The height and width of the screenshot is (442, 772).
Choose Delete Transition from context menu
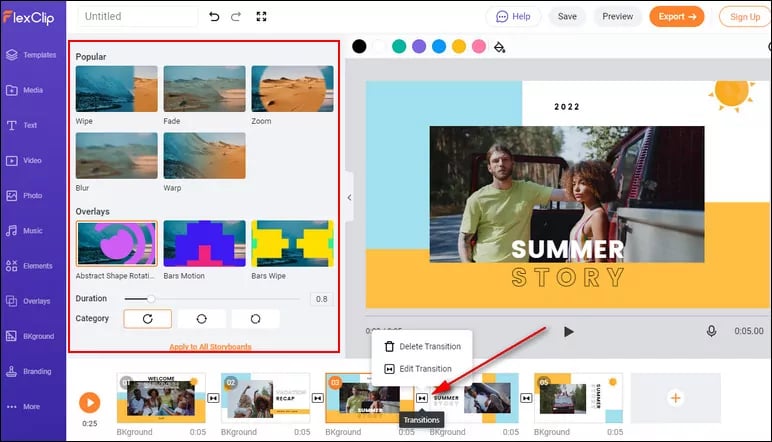click(x=422, y=347)
